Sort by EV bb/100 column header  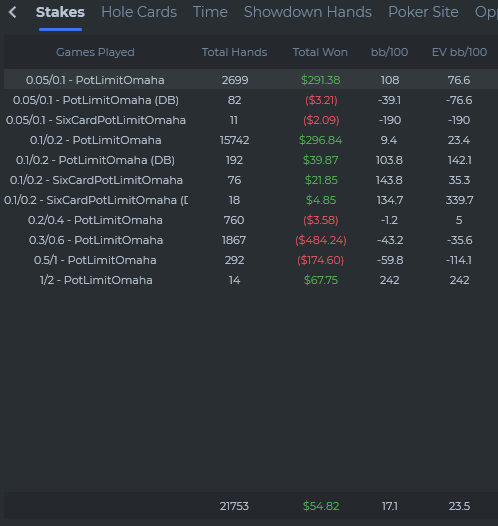click(459, 52)
